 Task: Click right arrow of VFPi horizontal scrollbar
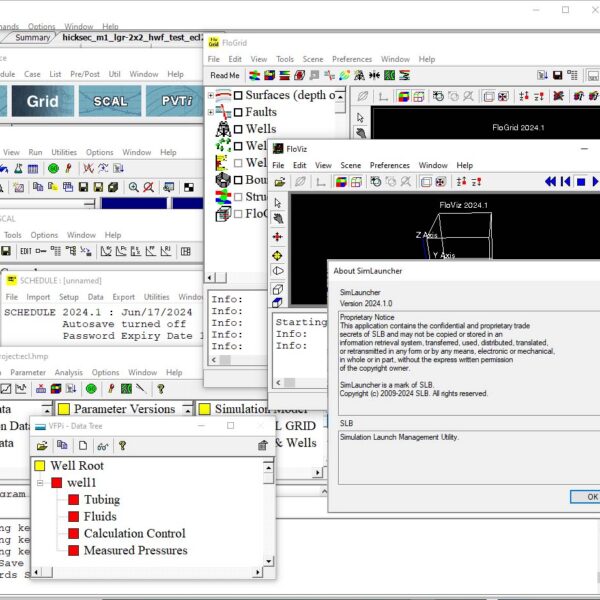click(x=258, y=572)
